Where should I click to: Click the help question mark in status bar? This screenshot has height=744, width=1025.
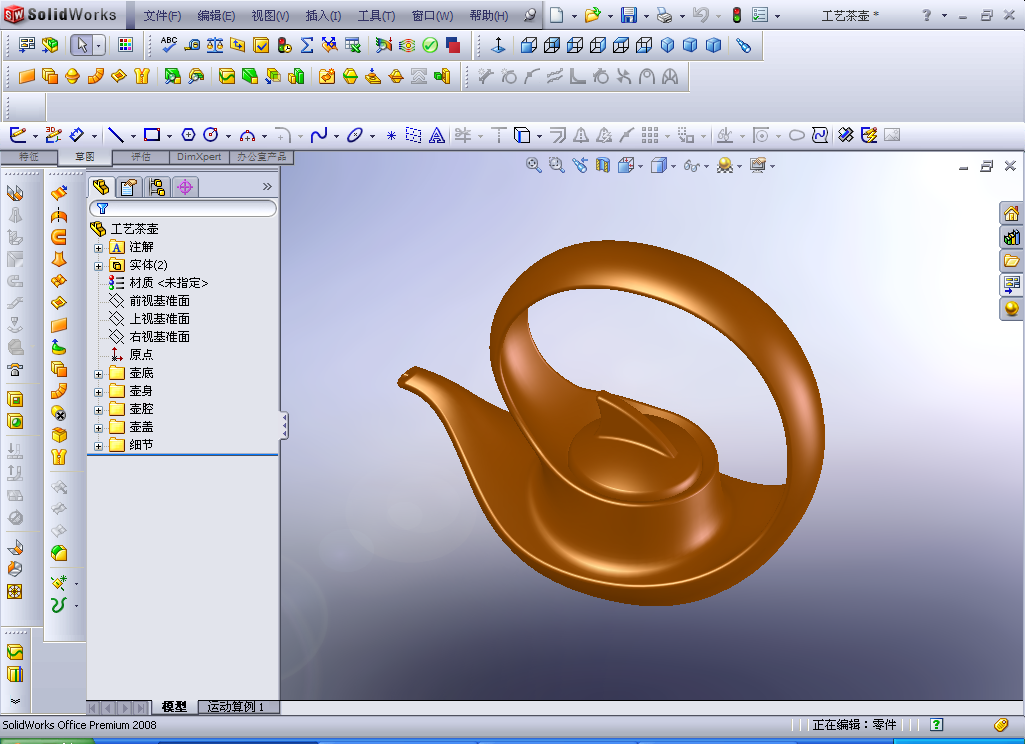(x=936, y=724)
